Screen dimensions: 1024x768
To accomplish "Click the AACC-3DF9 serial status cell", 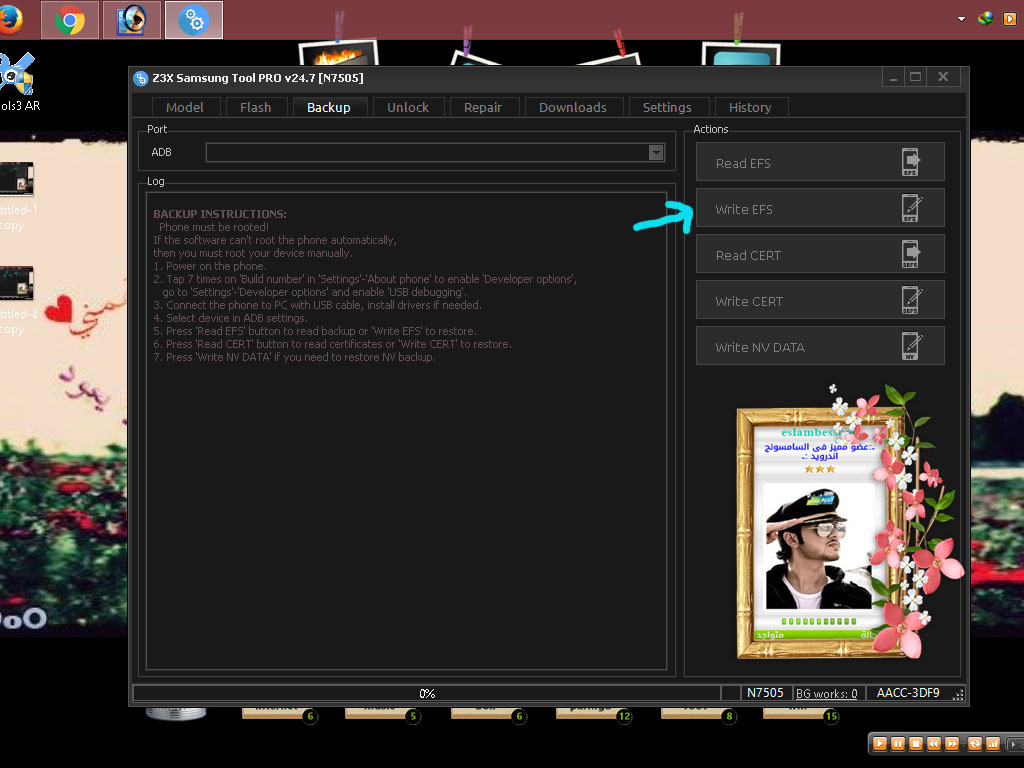I will (x=908, y=693).
